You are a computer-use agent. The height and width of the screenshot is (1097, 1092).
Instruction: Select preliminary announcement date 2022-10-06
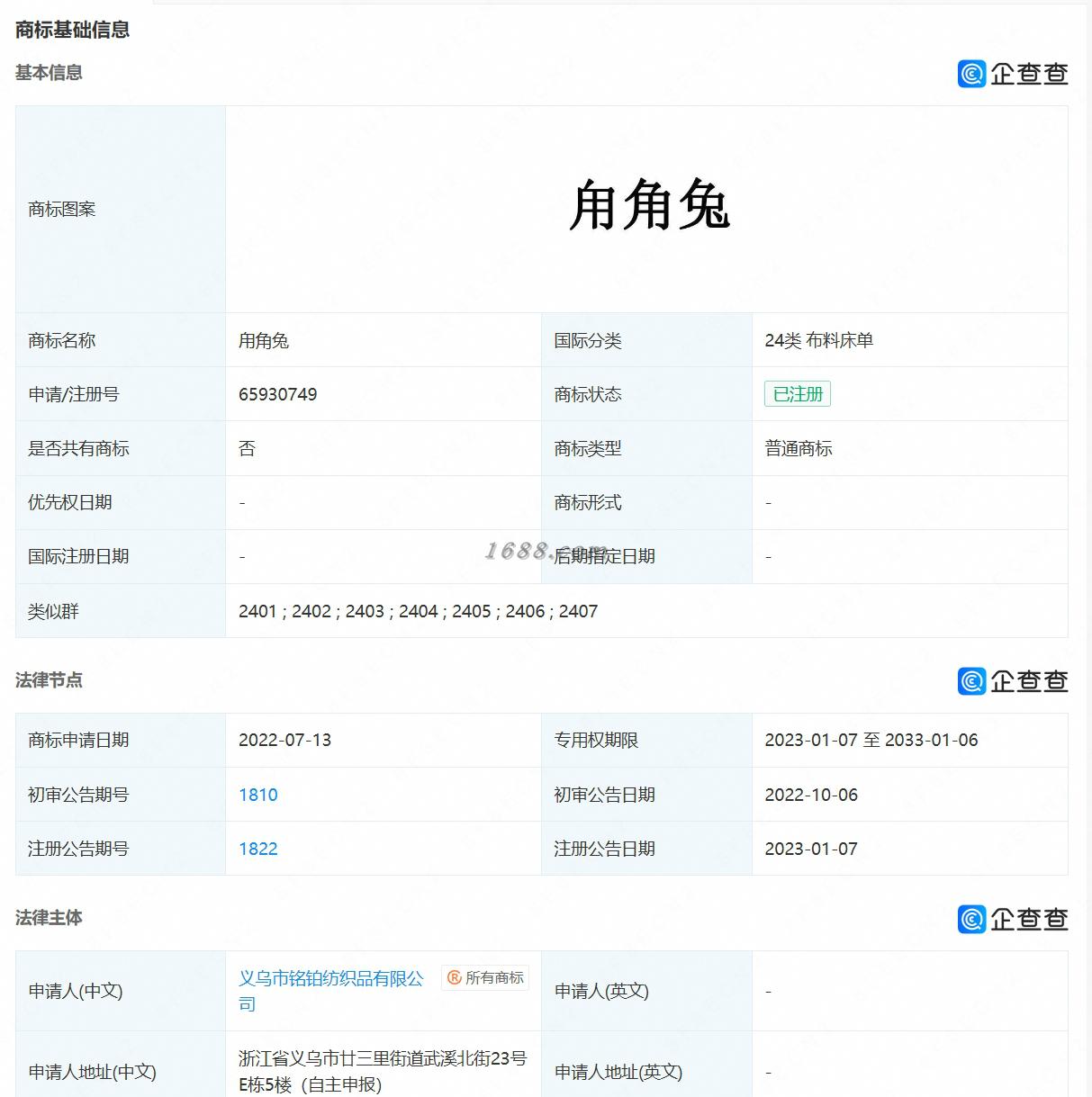point(811,795)
